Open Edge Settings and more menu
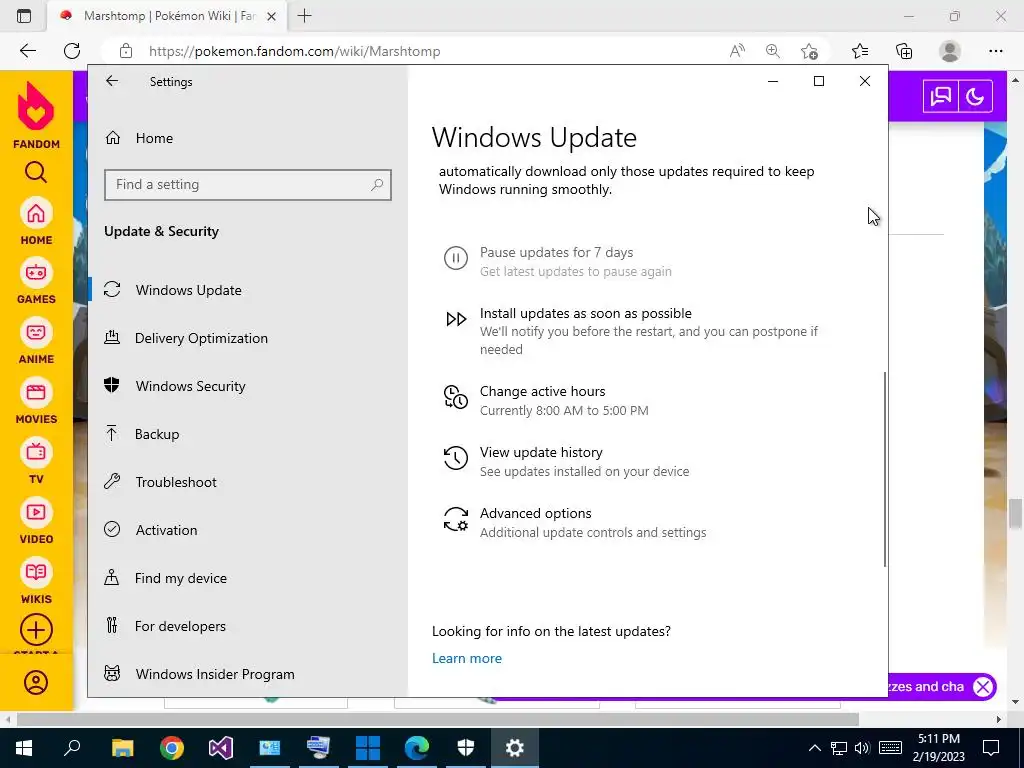Viewport: 1024px width, 768px height. (995, 51)
